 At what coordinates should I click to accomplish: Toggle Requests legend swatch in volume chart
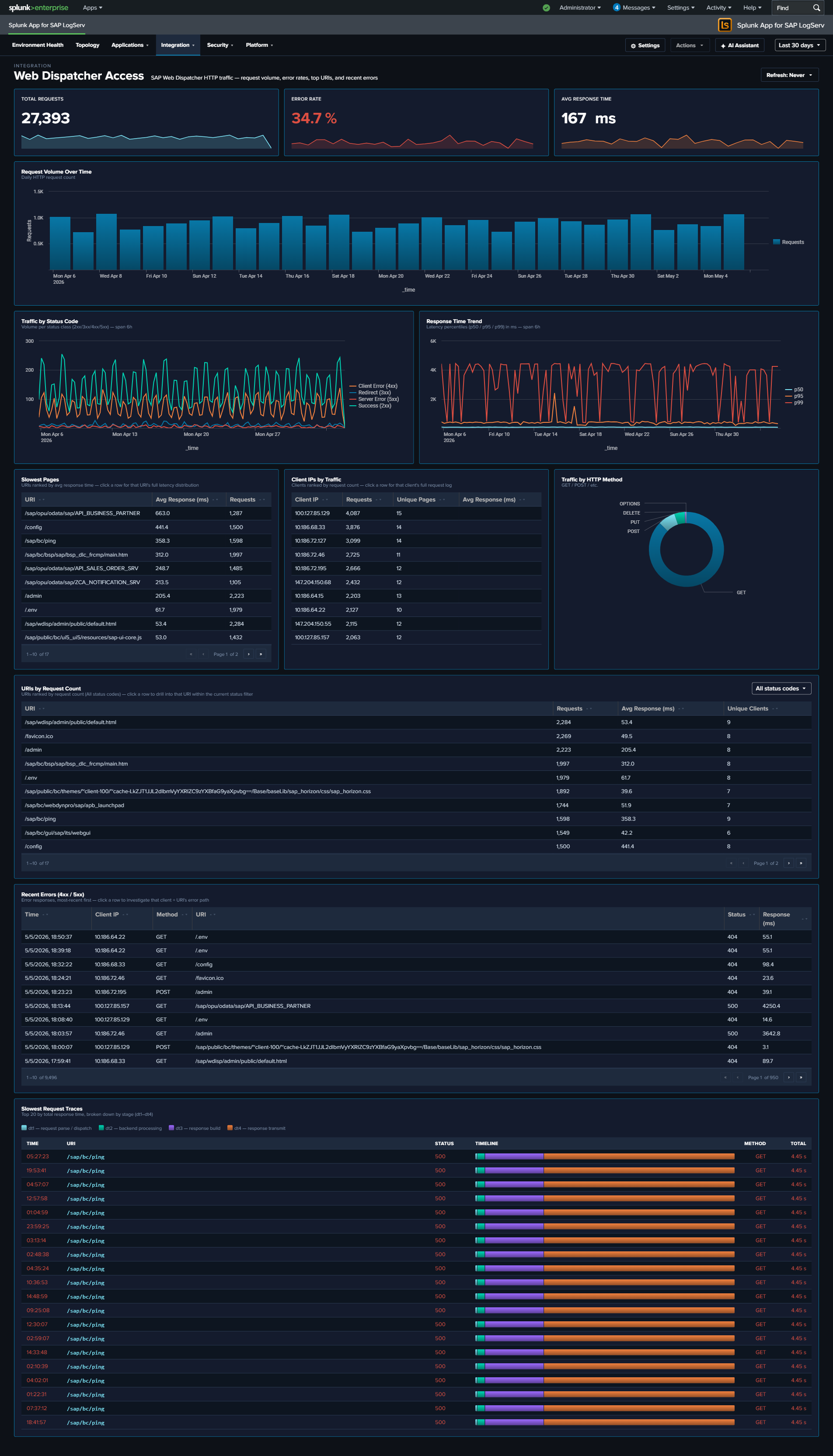[x=776, y=242]
